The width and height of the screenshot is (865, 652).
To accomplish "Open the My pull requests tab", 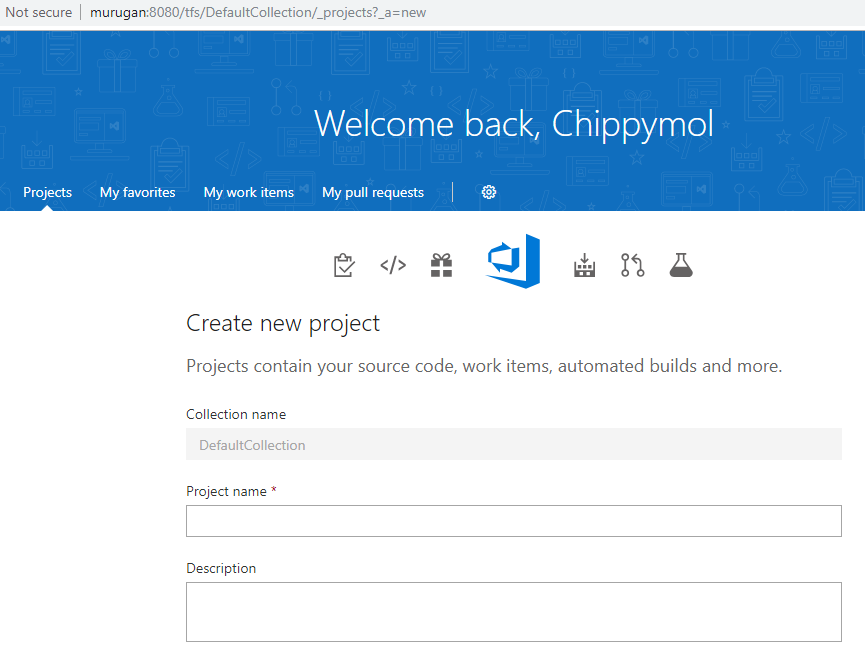I will click(x=373, y=193).
